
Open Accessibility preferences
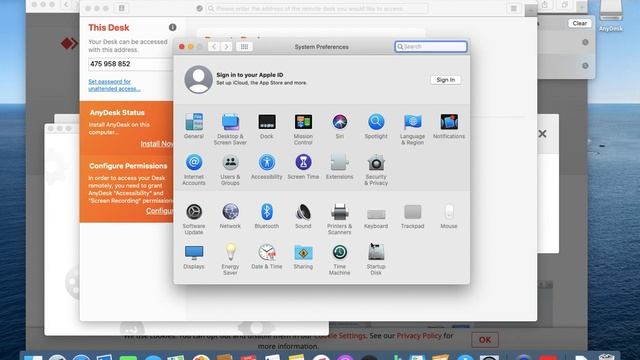267,167
